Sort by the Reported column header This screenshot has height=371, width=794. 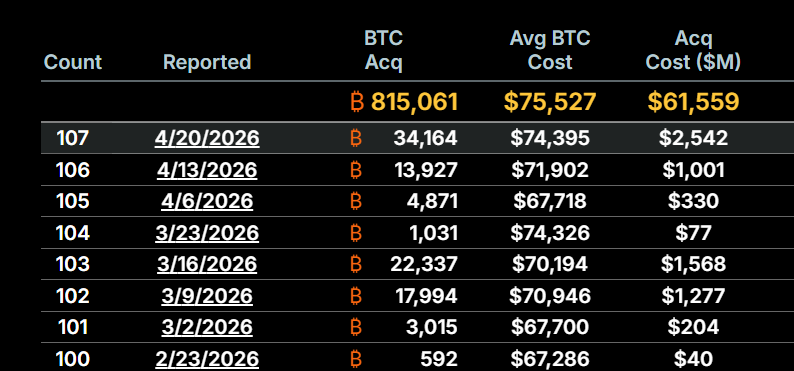click(x=207, y=62)
